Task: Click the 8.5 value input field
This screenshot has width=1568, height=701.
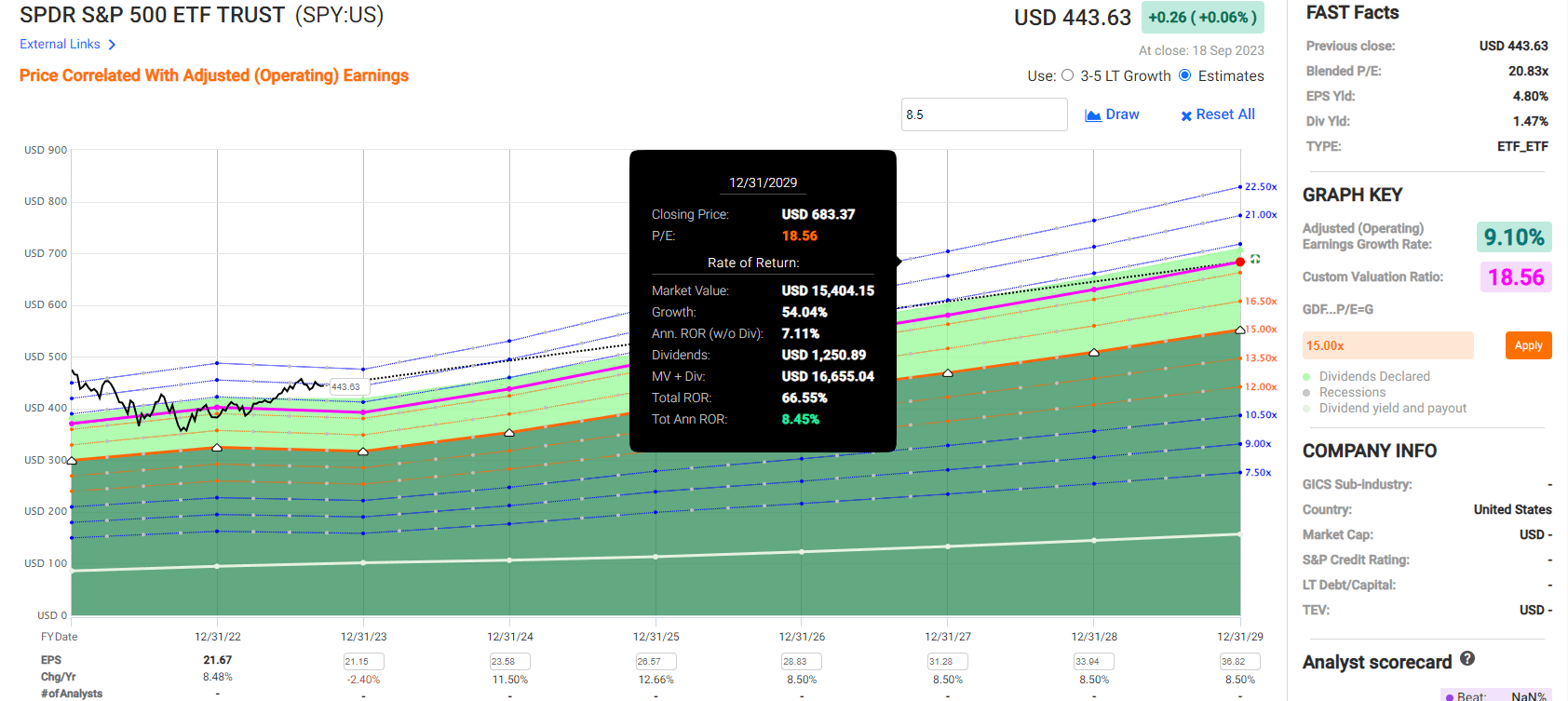Action: pos(984,115)
